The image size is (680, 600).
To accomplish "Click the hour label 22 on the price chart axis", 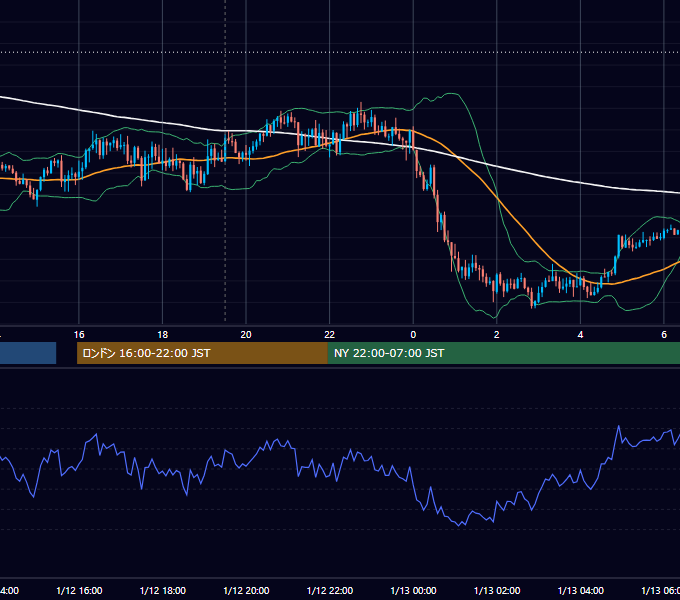I will click(330, 335).
